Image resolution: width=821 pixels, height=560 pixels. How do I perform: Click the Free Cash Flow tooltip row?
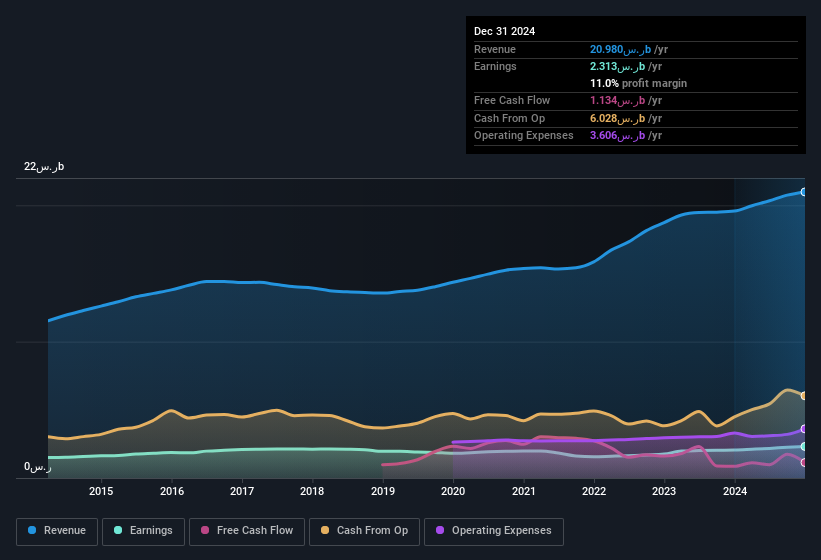pos(635,101)
